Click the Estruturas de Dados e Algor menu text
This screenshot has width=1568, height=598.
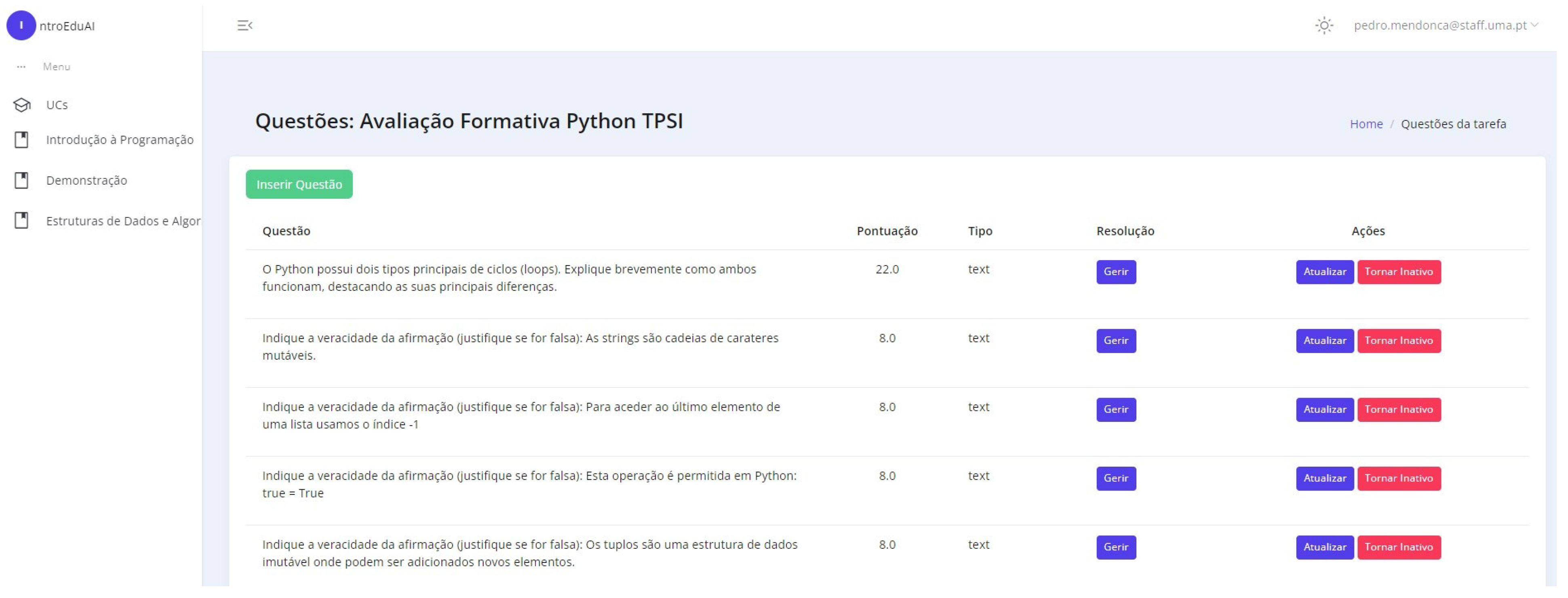123,221
